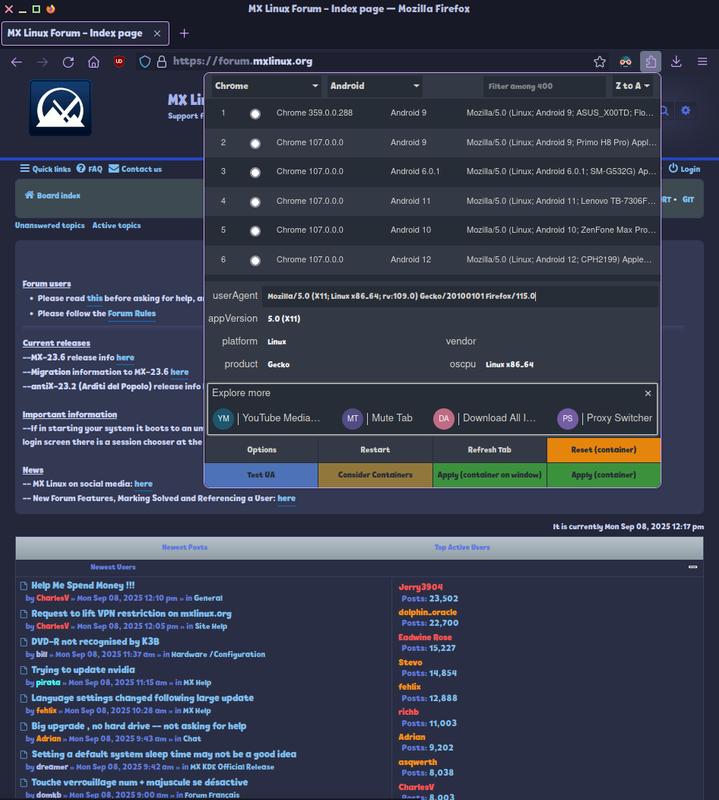Open the Quick links menu

point(45,169)
